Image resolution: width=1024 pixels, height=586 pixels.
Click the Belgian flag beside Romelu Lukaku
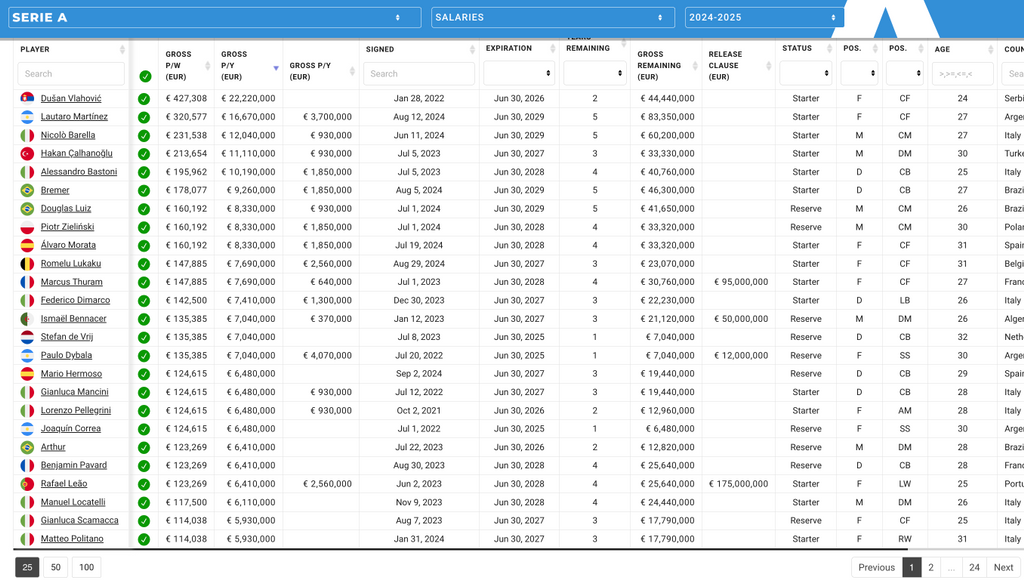pos(27,264)
